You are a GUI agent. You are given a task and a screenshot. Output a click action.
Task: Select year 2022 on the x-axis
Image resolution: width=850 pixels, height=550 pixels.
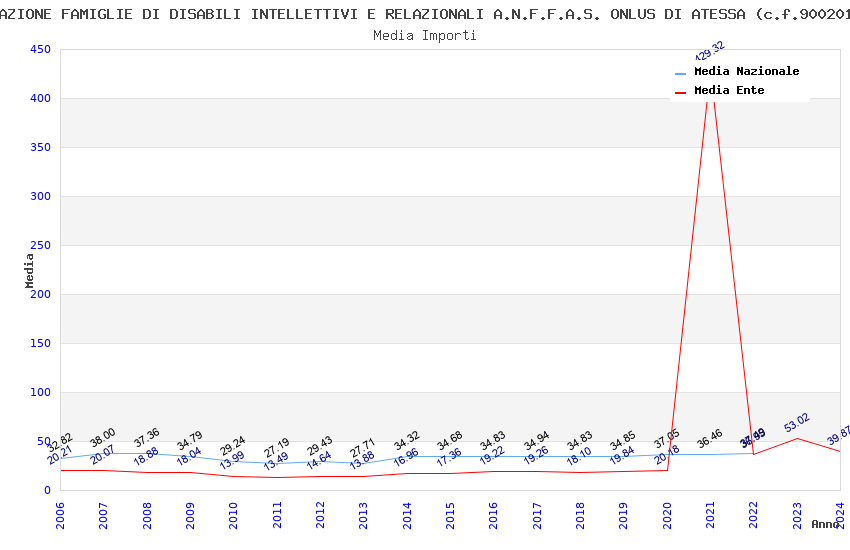[754, 515]
